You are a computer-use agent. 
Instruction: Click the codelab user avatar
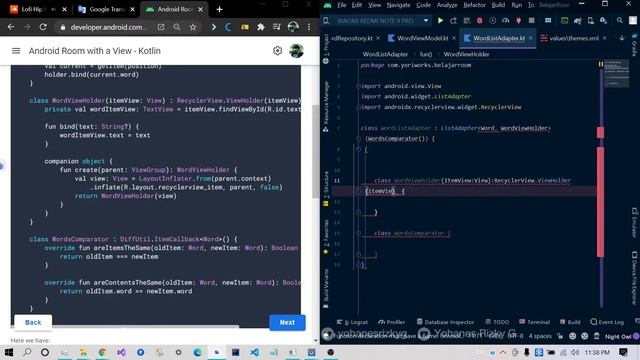296,51
